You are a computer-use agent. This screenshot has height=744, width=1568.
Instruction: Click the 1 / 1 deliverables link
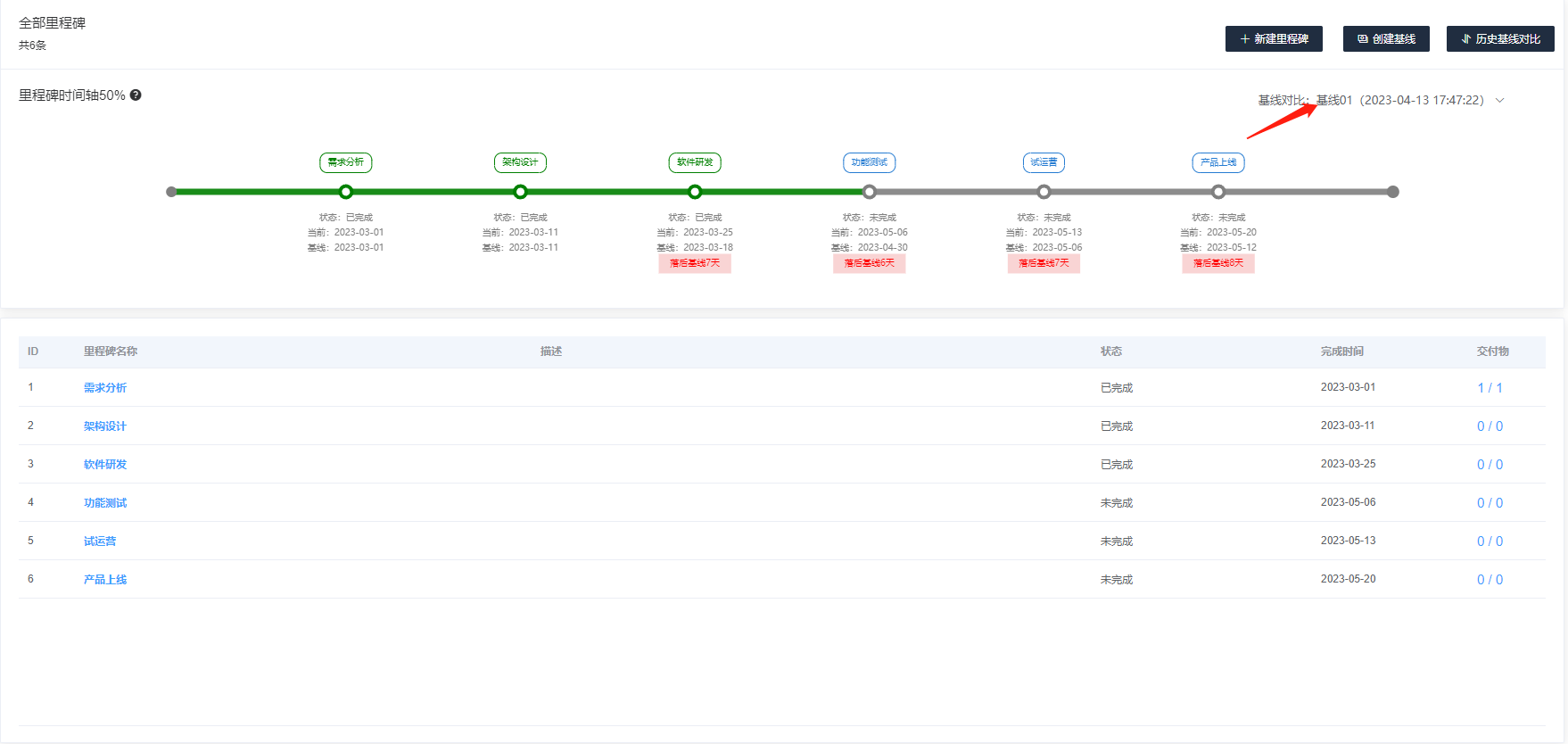pyautogui.click(x=1490, y=388)
